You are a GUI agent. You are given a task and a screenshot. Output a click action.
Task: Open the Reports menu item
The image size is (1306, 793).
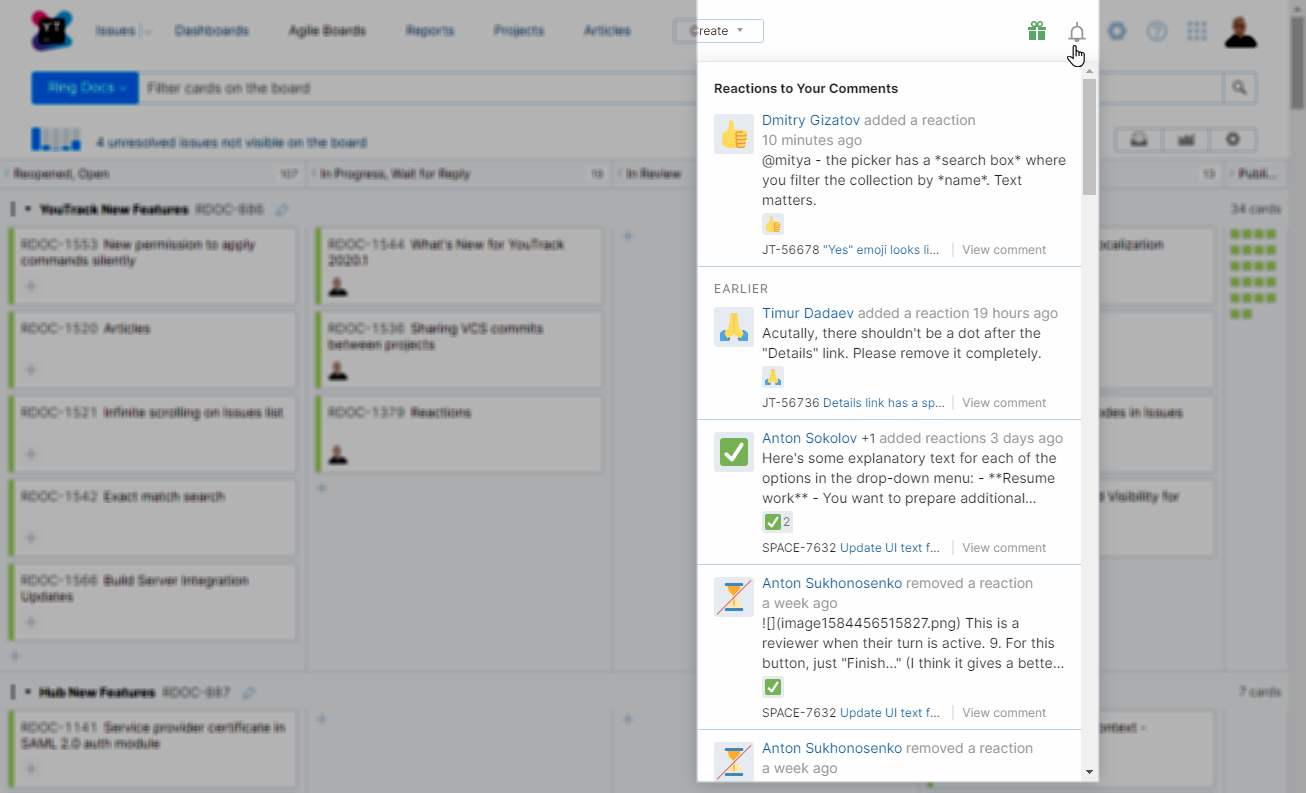(x=430, y=30)
